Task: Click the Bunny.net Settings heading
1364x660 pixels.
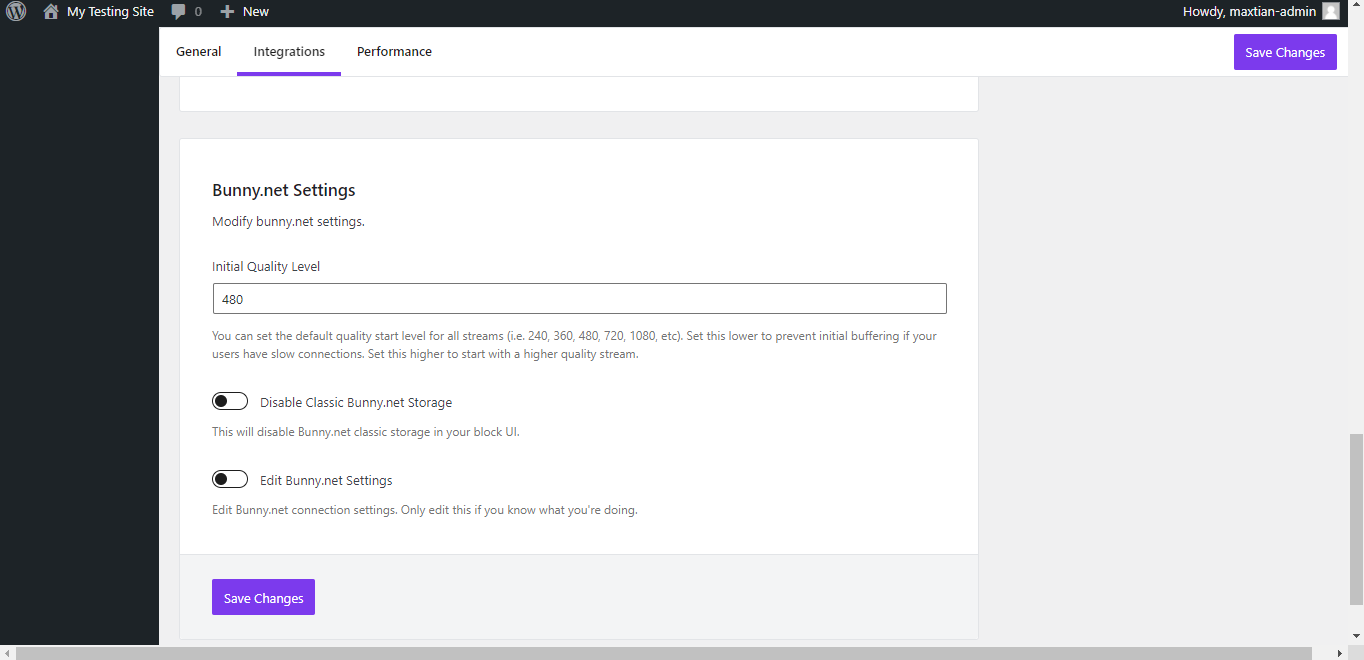Action: point(284,190)
